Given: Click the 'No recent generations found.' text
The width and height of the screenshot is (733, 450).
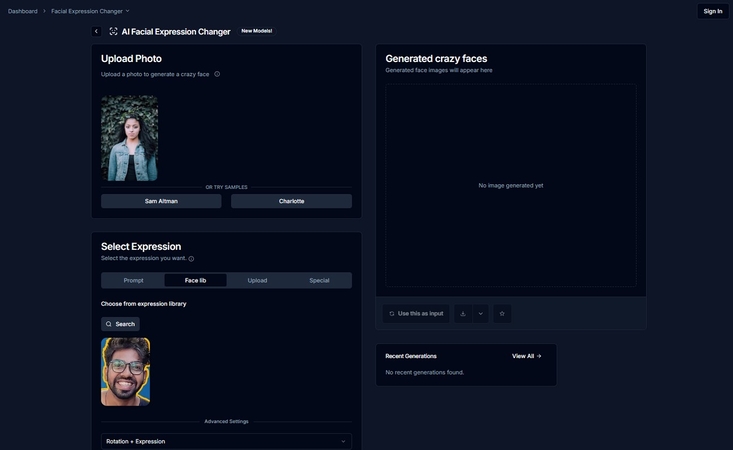Looking at the screenshot, I should click(424, 372).
